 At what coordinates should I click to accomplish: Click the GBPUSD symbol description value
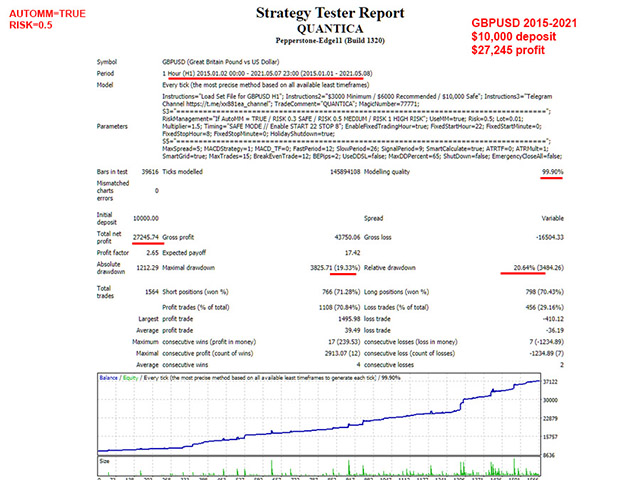pyautogui.click(x=220, y=62)
